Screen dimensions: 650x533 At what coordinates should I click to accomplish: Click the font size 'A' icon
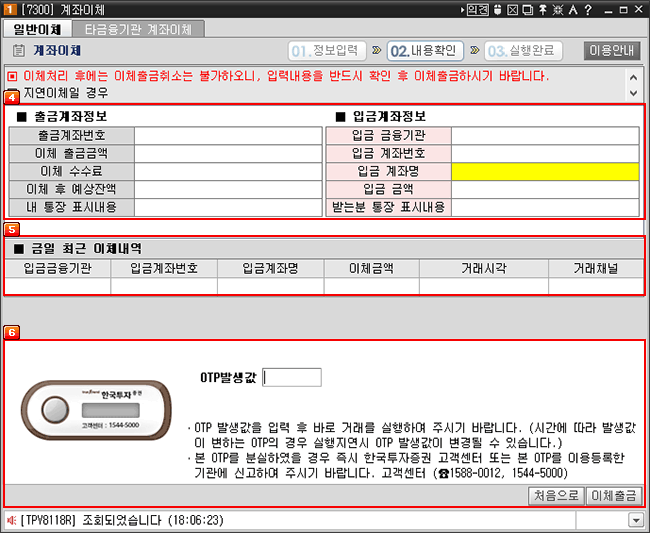571,10
